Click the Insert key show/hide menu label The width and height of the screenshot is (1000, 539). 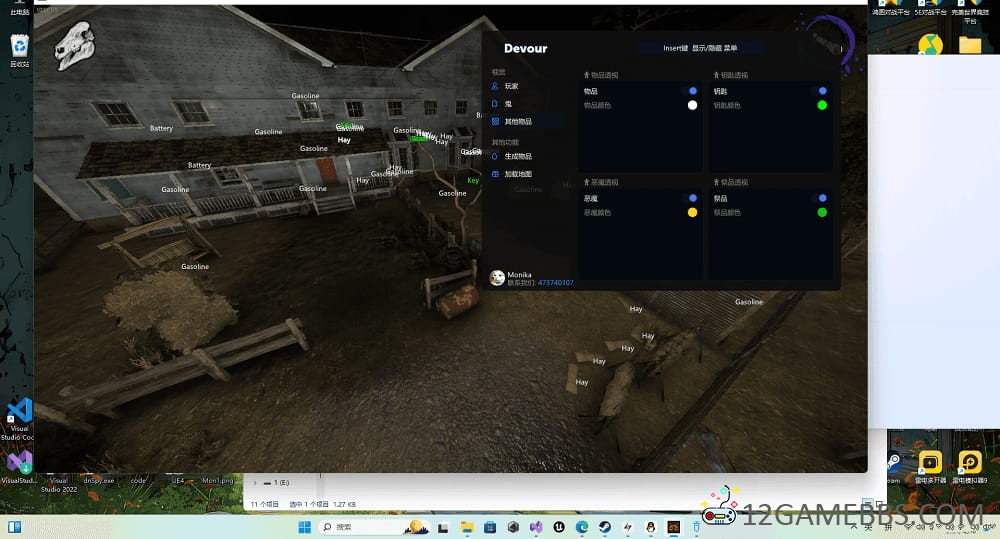[x=700, y=48]
